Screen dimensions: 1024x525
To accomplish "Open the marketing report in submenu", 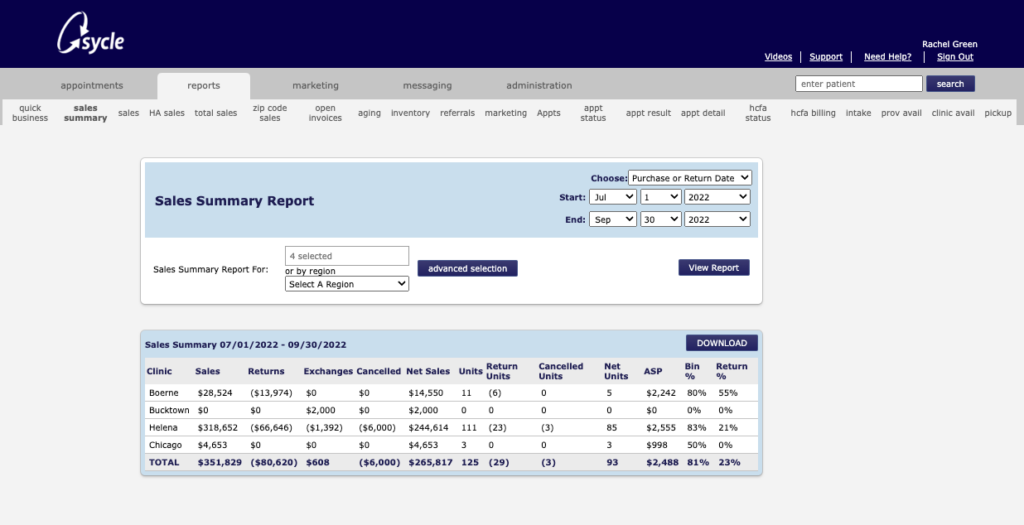I will [x=505, y=113].
